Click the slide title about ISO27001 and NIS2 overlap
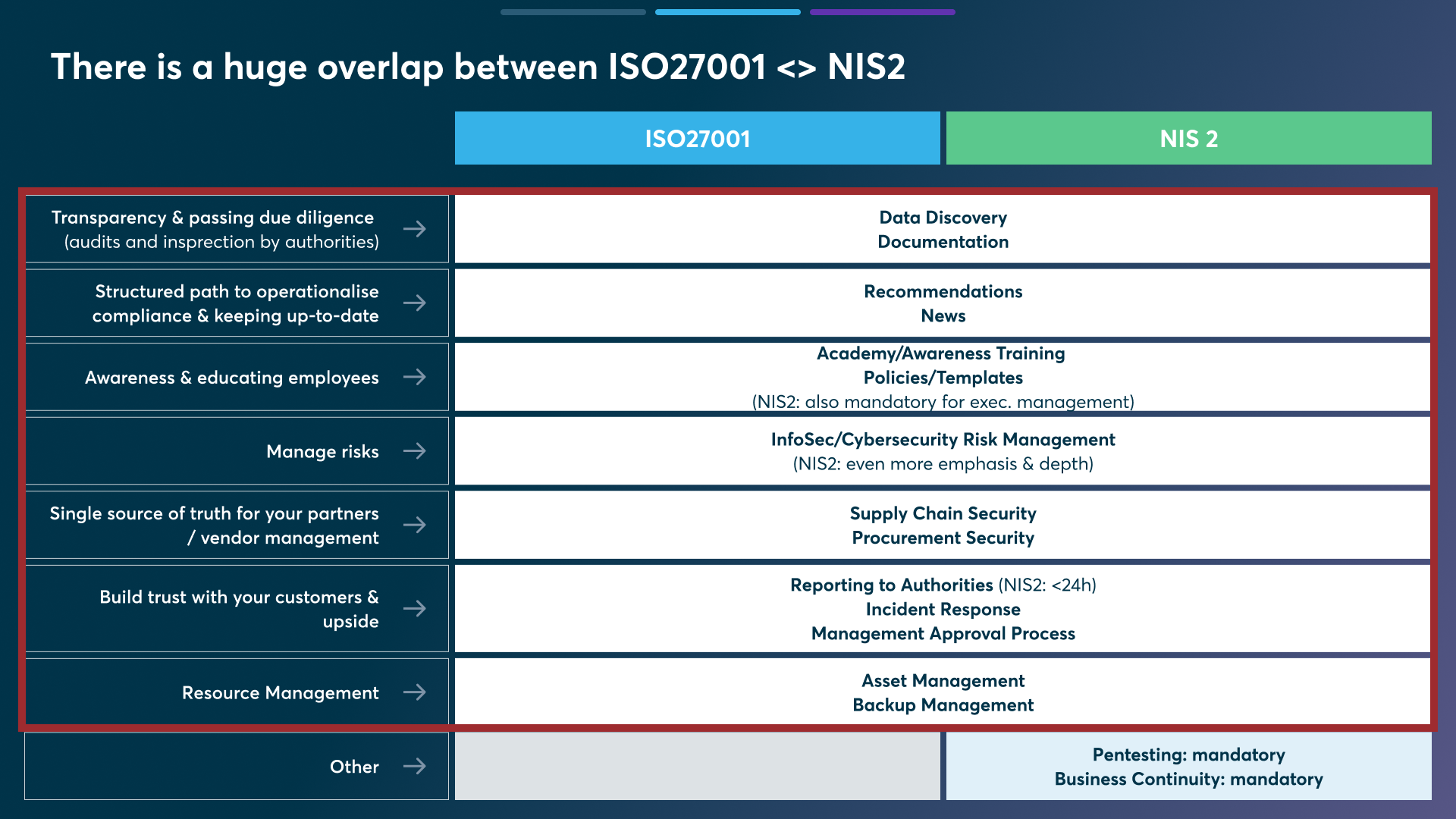The height and width of the screenshot is (819, 1456). tap(478, 67)
